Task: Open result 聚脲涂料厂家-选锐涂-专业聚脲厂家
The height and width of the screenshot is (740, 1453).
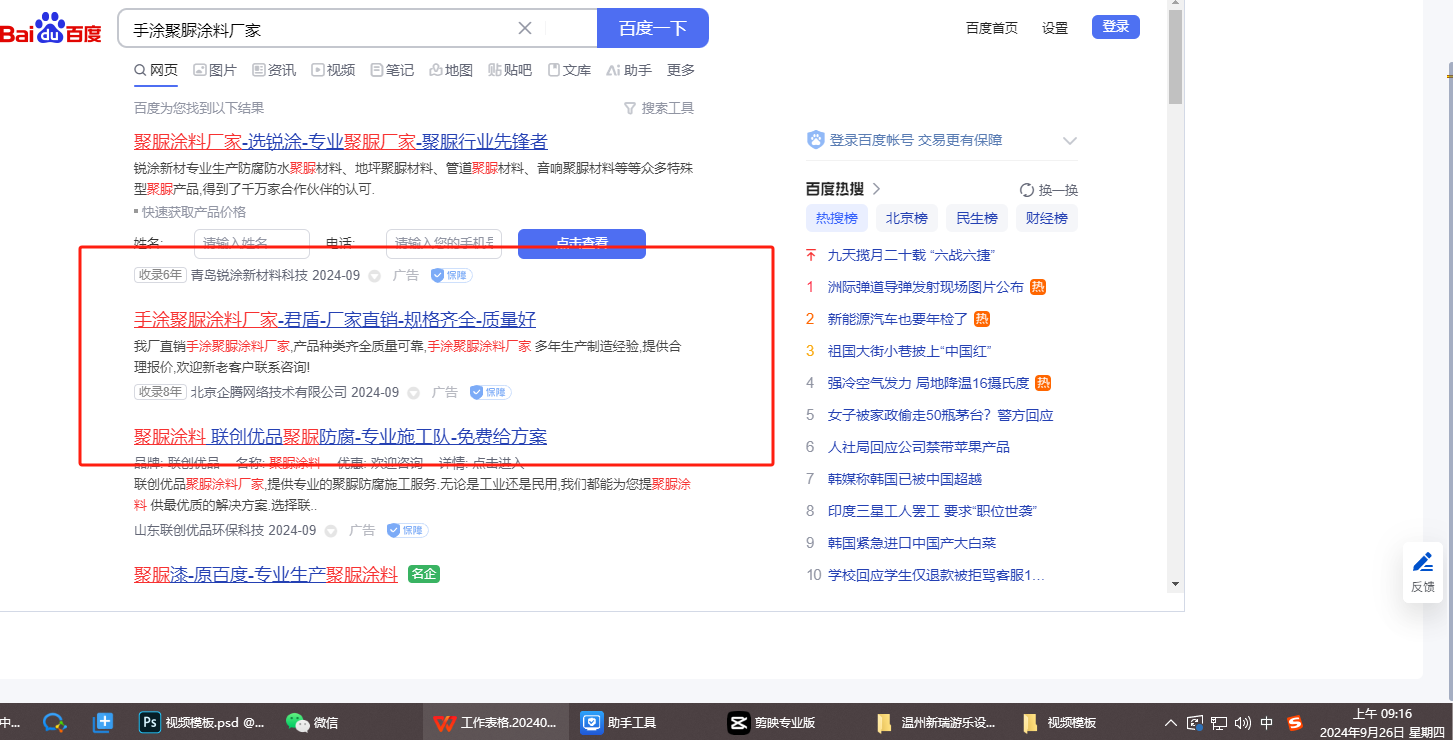Action: (x=341, y=141)
